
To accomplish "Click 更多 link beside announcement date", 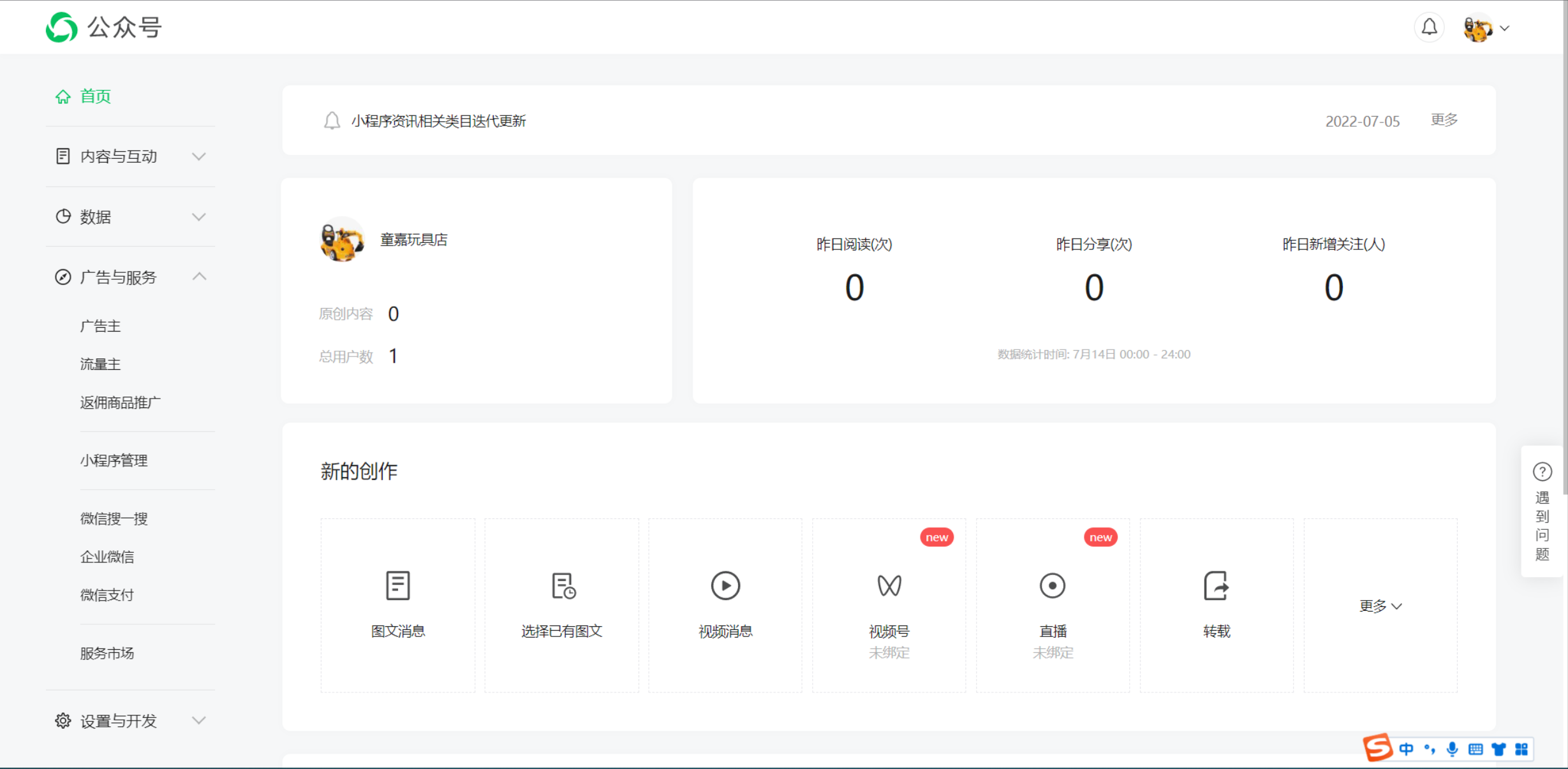I will (1444, 120).
